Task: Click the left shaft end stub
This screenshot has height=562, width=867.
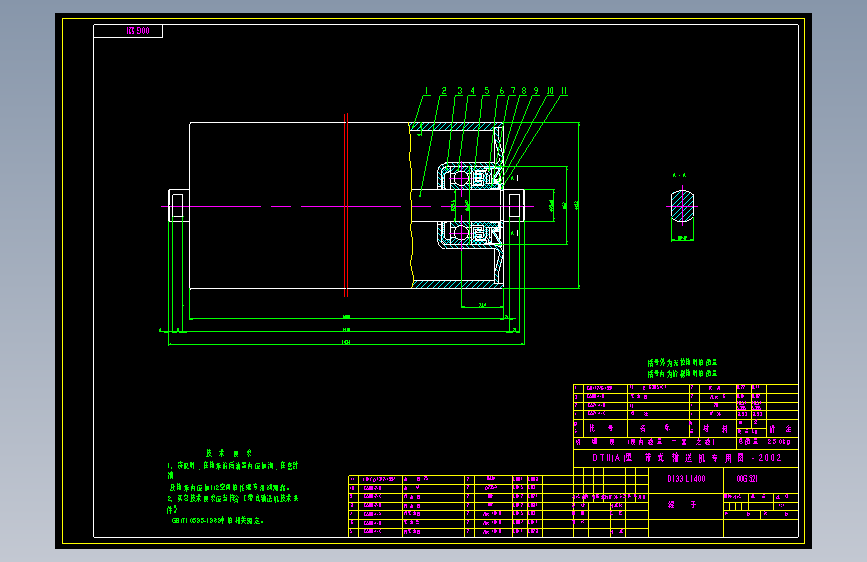Action: click(178, 206)
